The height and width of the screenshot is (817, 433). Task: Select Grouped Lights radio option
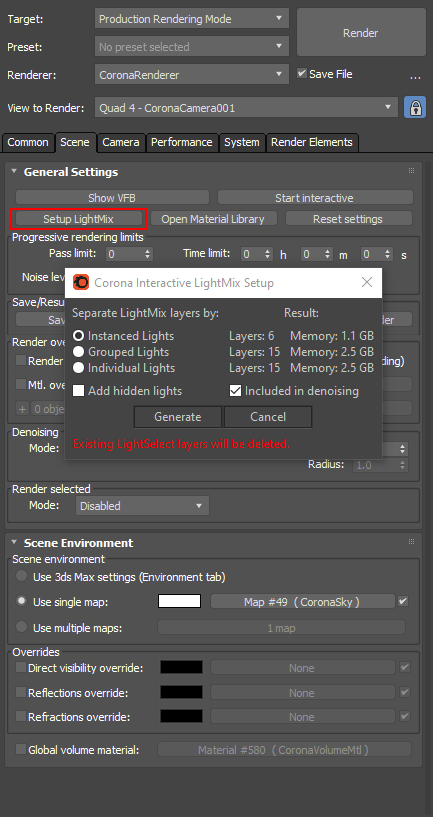[79, 352]
